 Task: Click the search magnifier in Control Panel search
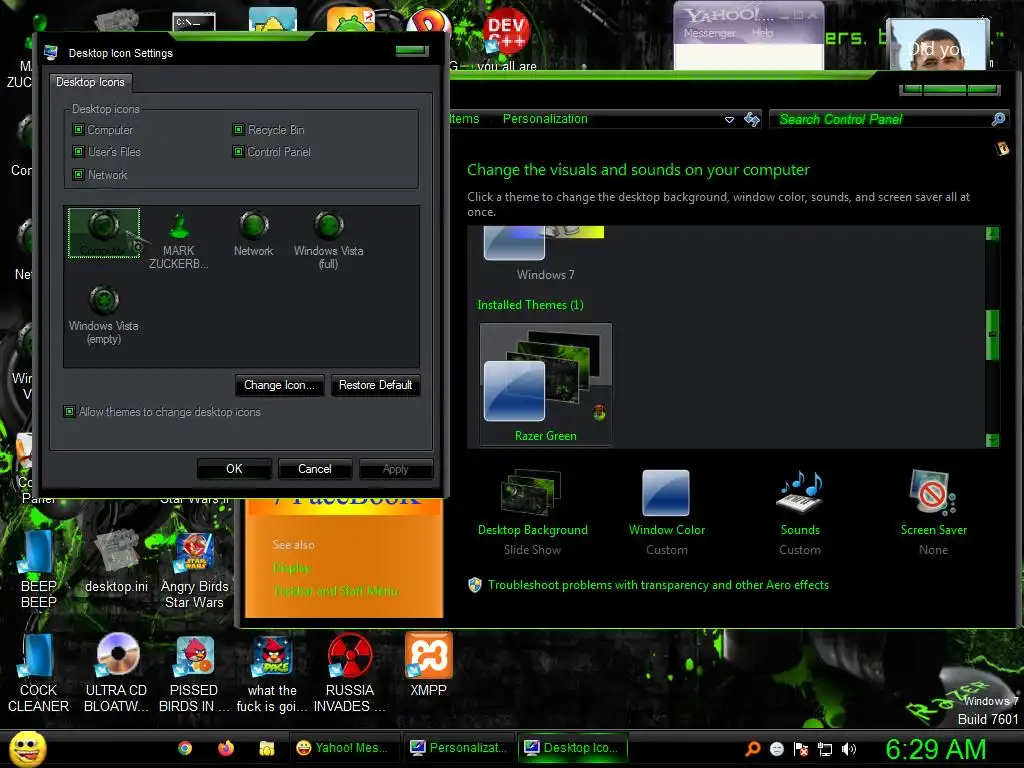(998, 119)
